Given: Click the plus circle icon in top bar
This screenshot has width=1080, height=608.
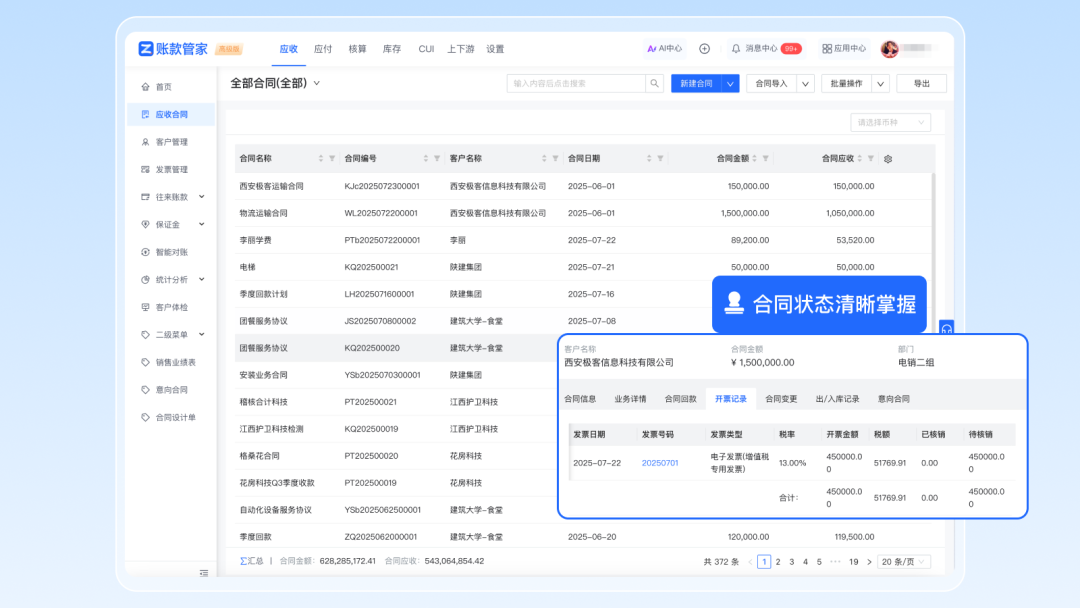Looking at the screenshot, I should (x=704, y=48).
